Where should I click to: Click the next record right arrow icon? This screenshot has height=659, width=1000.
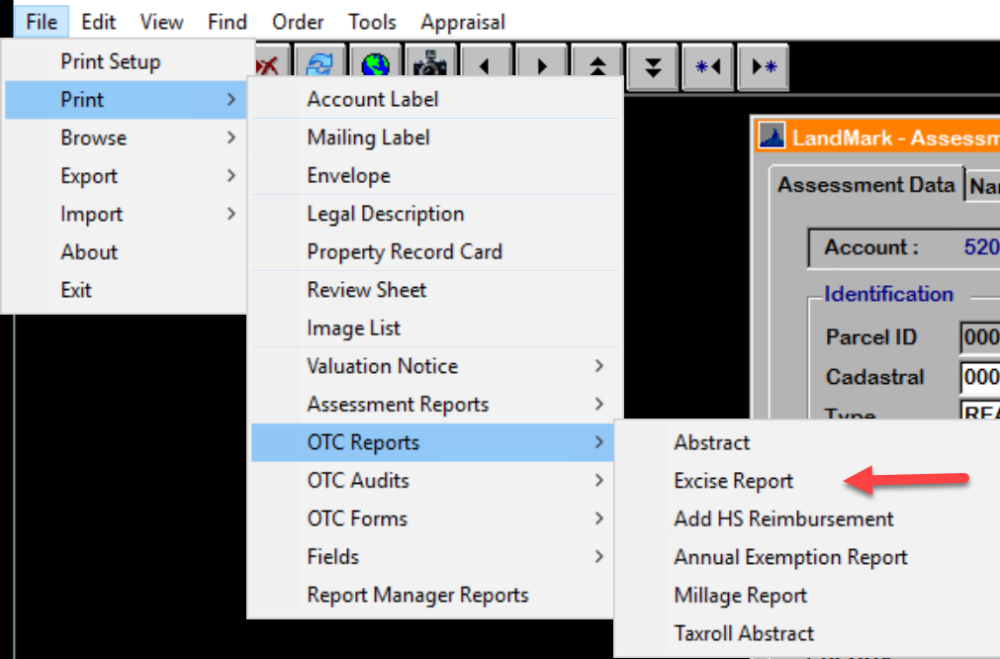tap(541, 66)
